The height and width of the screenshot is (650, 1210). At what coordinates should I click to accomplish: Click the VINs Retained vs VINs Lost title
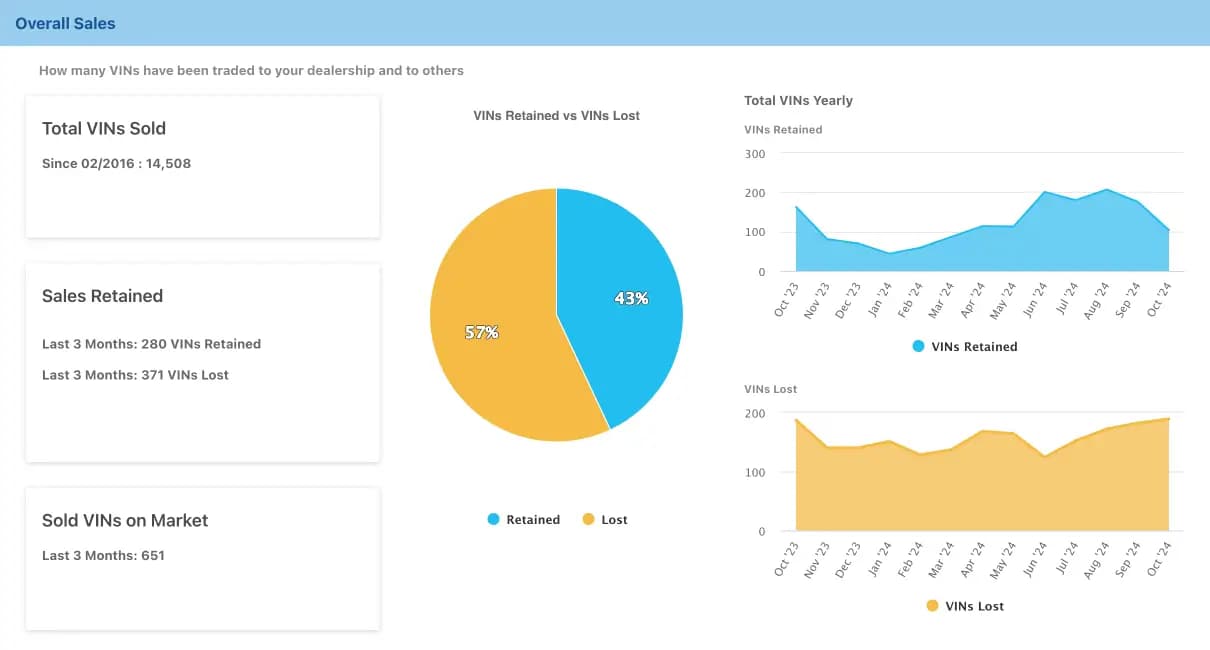pos(556,115)
